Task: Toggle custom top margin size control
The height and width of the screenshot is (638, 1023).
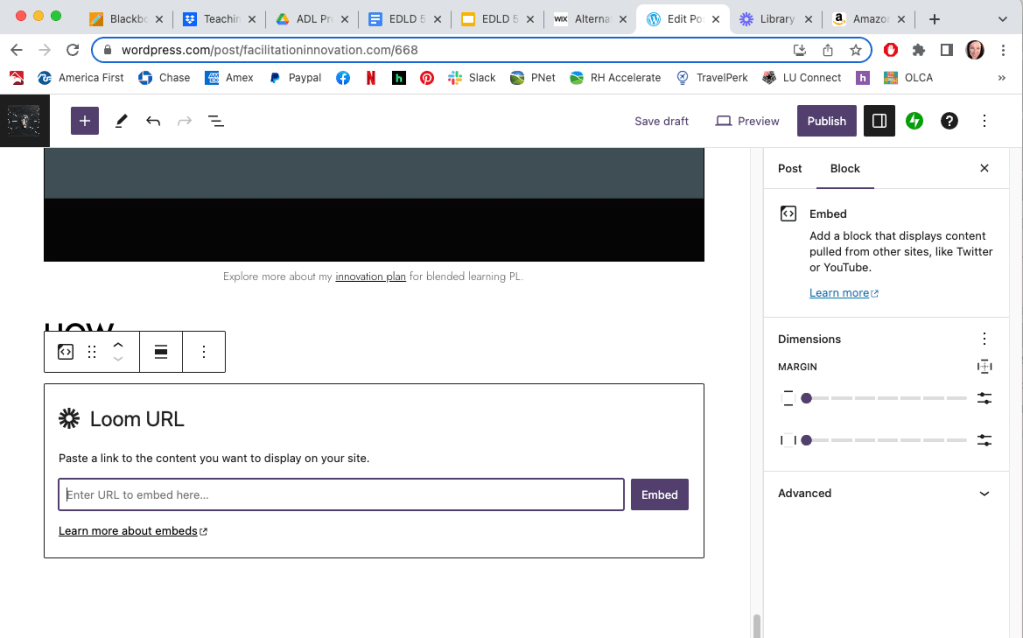Action: click(x=984, y=398)
